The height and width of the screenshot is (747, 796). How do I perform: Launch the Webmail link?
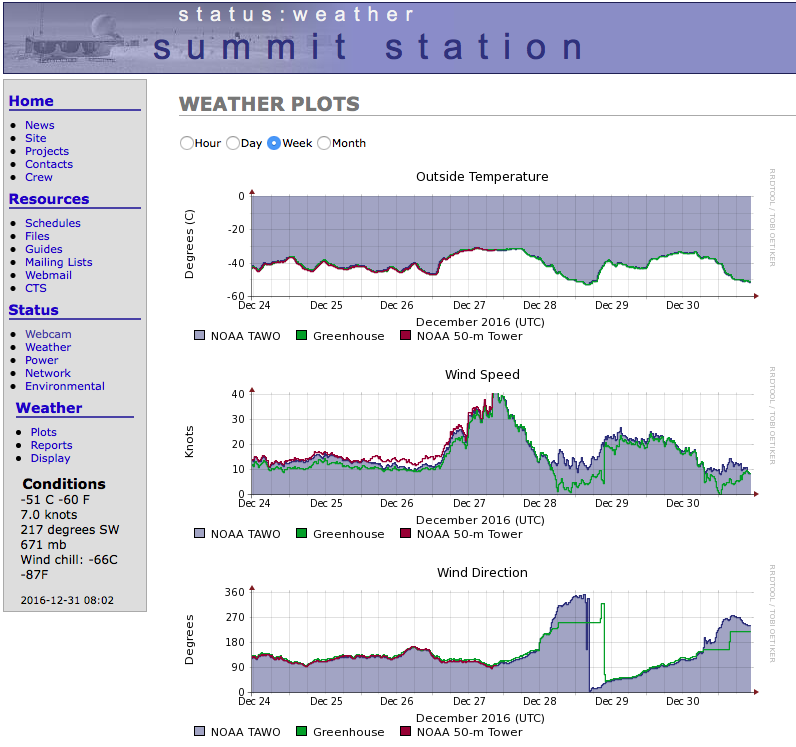[x=48, y=275]
